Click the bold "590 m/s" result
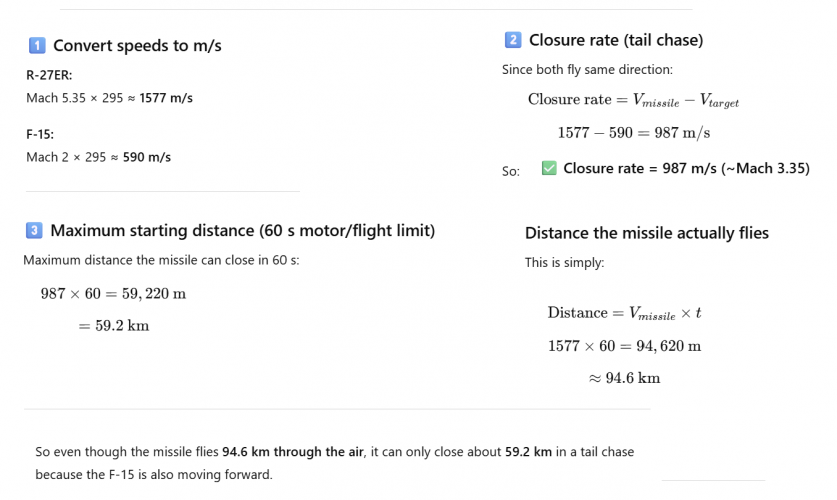This screenshot has height=500, width=837. 147,157
